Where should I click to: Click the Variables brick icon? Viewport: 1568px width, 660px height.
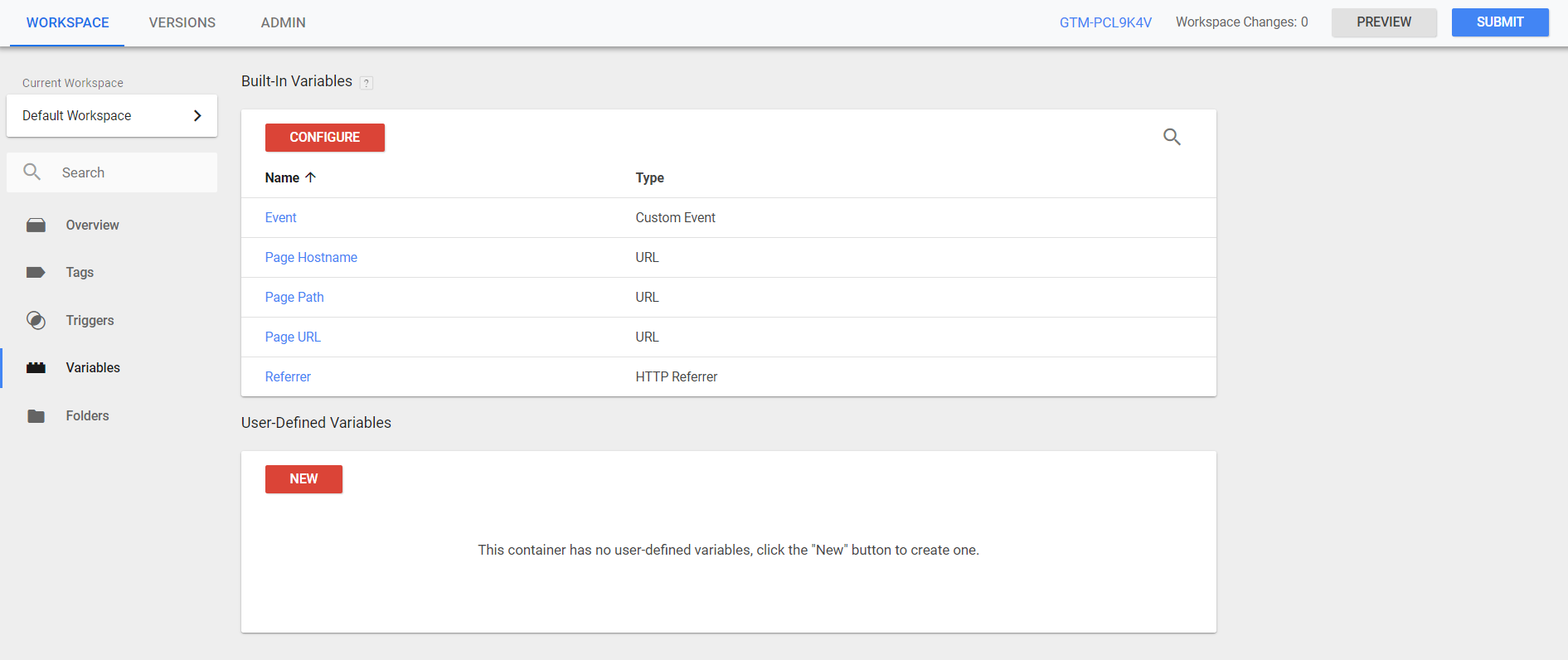pos(36,368)
